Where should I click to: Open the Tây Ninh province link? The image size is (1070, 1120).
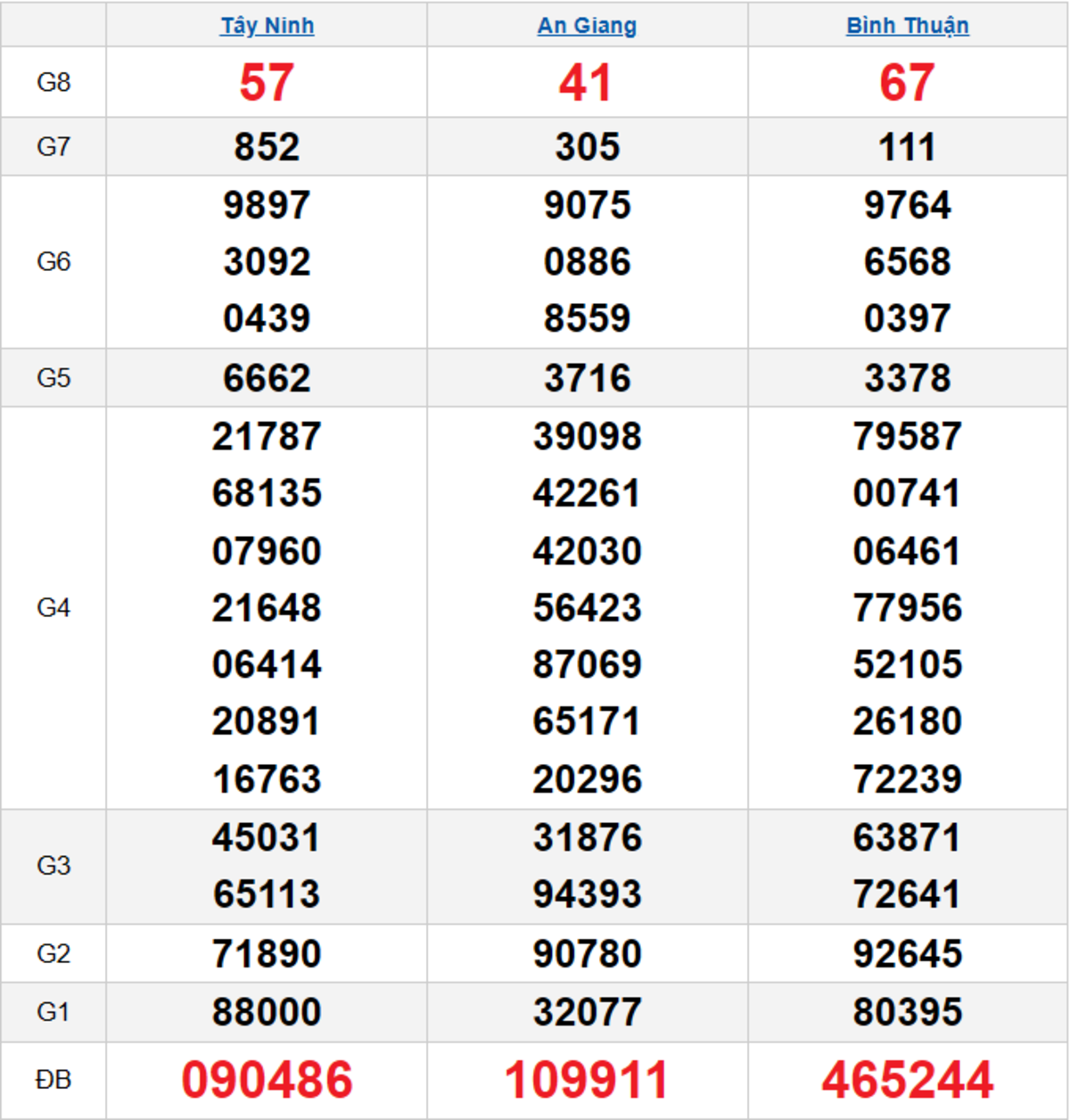267,25
